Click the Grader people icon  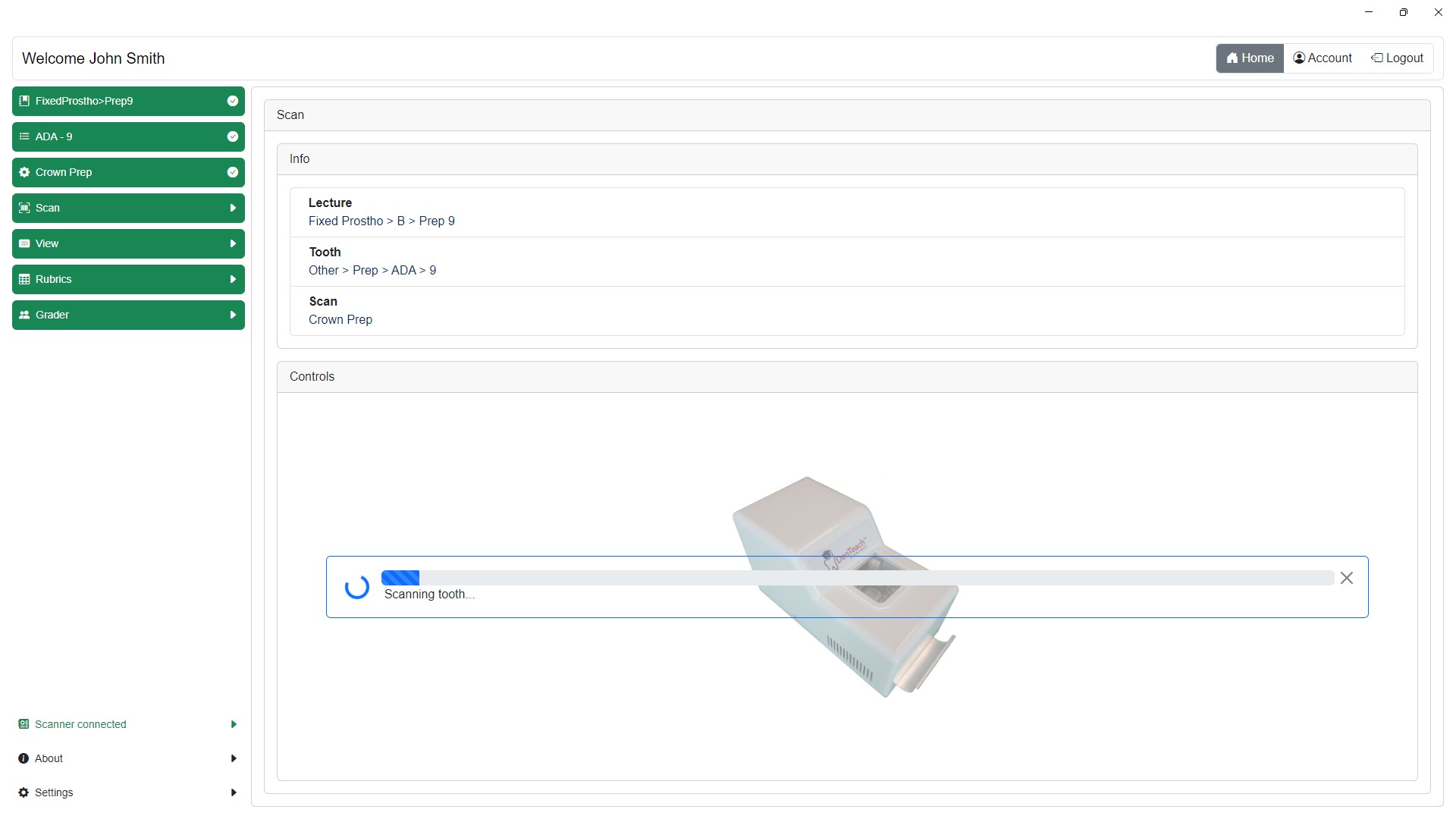pos(24,315)
